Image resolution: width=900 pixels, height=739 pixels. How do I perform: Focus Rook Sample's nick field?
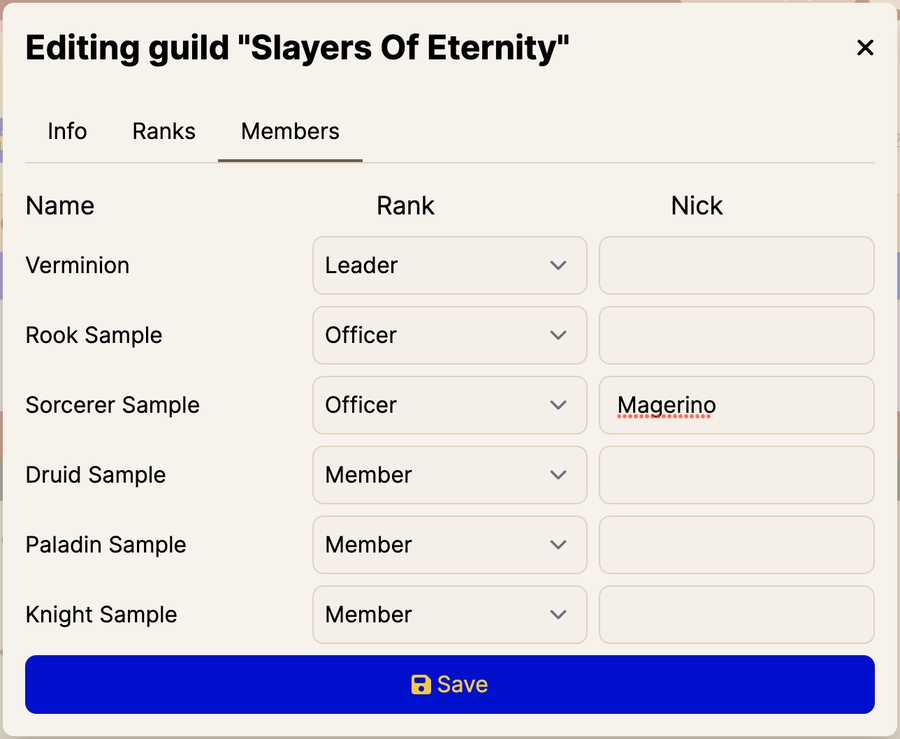point(736,335)
